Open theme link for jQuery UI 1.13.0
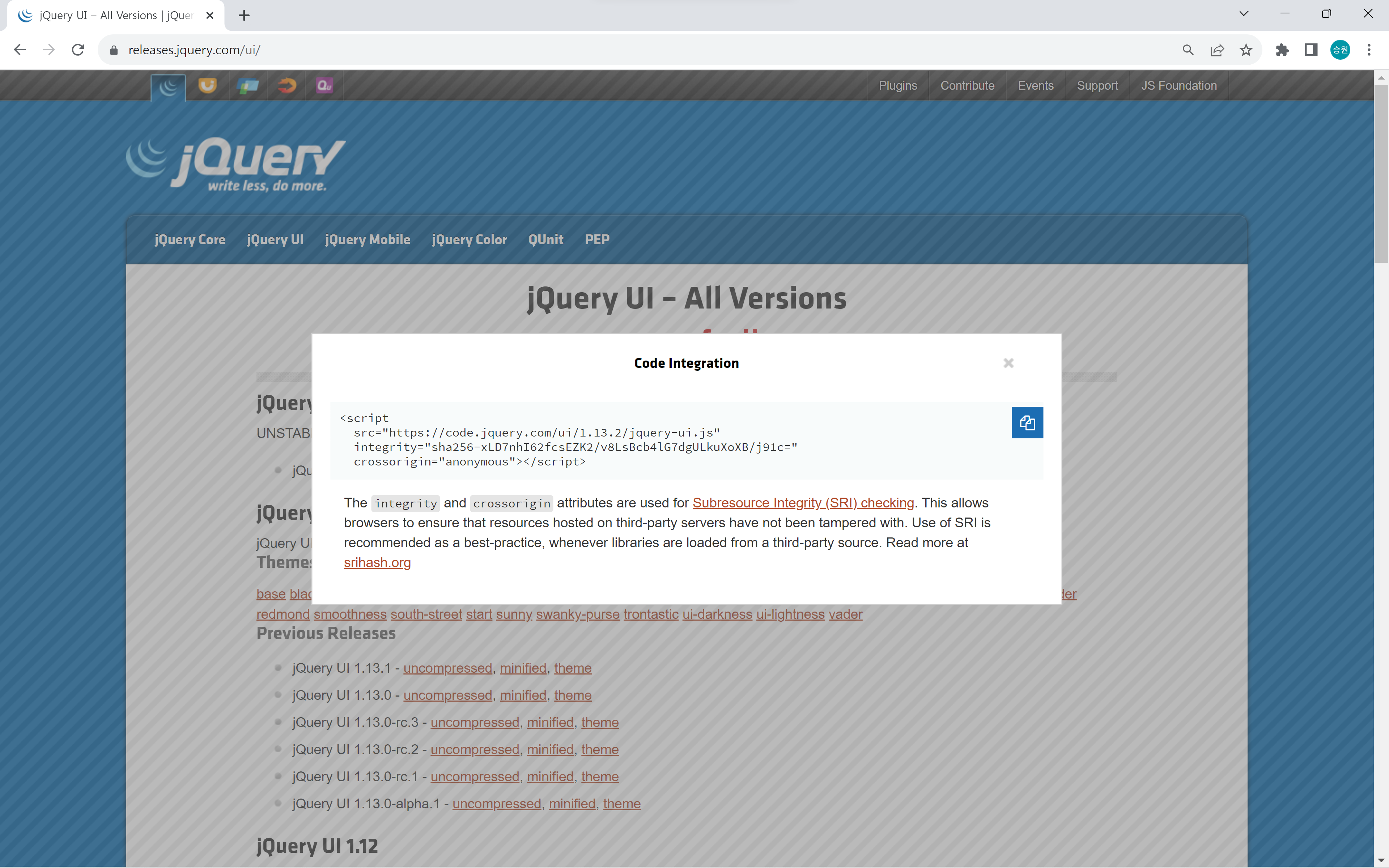 [x=572, y=695]
